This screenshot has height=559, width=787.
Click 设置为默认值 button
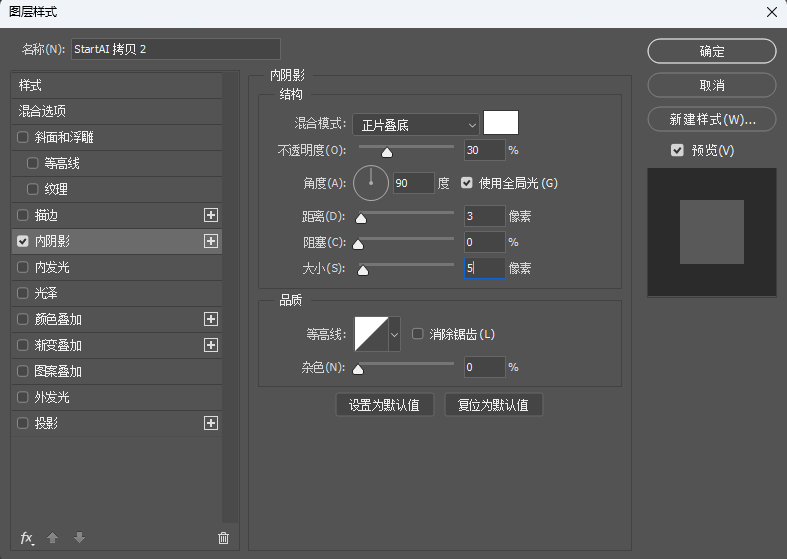[x=384, y=405]
